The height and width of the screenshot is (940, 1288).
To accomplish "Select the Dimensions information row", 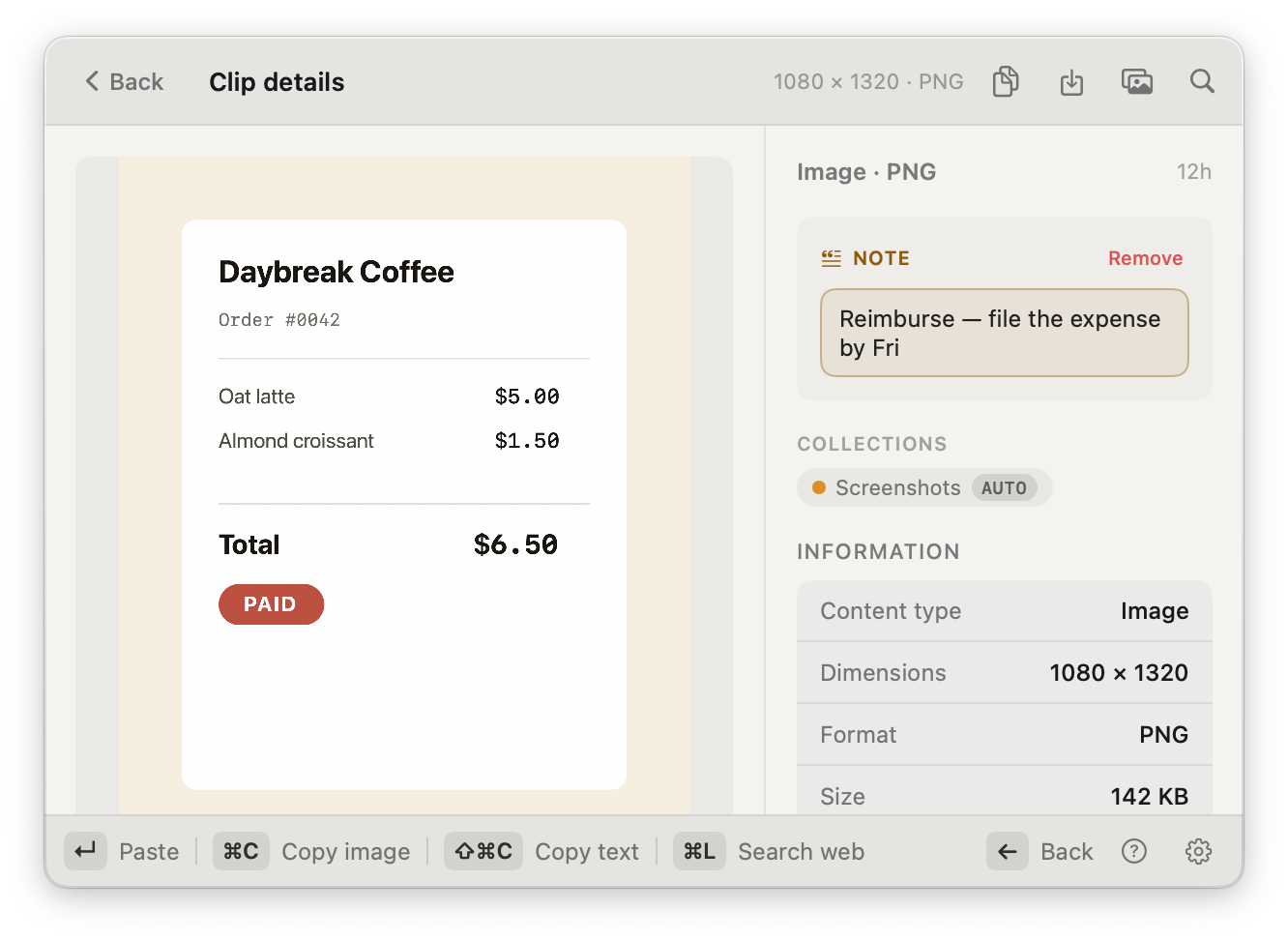I will tap(1004, 673).
